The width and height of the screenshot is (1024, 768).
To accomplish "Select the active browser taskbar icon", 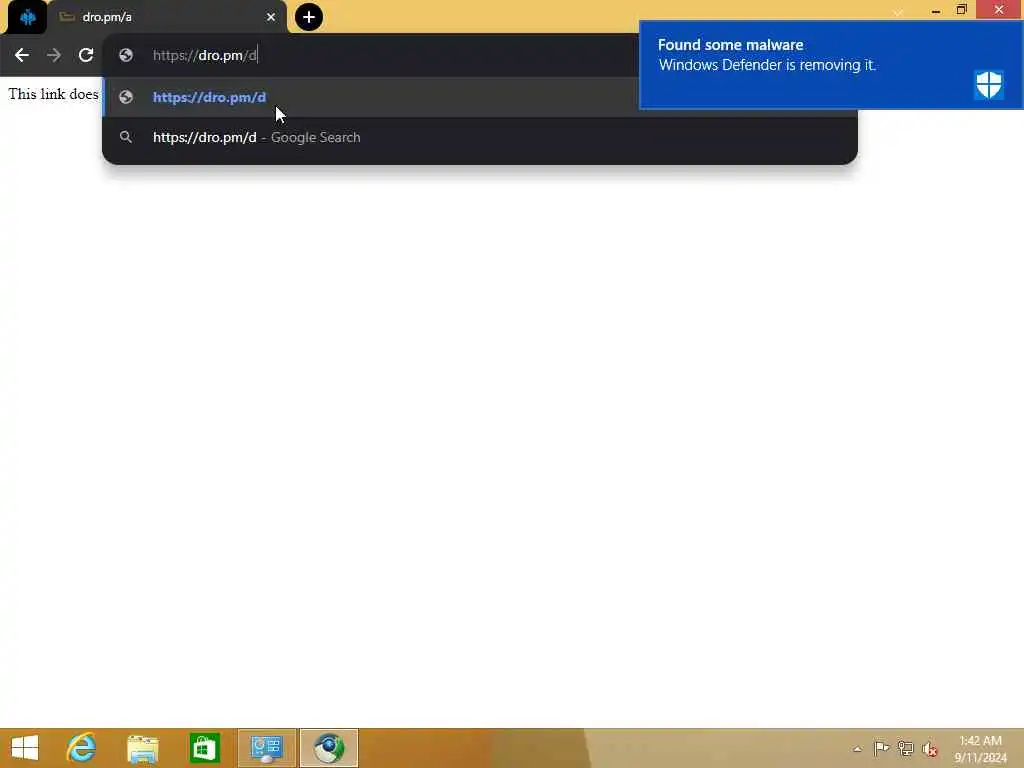I will click(x=329, y=748).
